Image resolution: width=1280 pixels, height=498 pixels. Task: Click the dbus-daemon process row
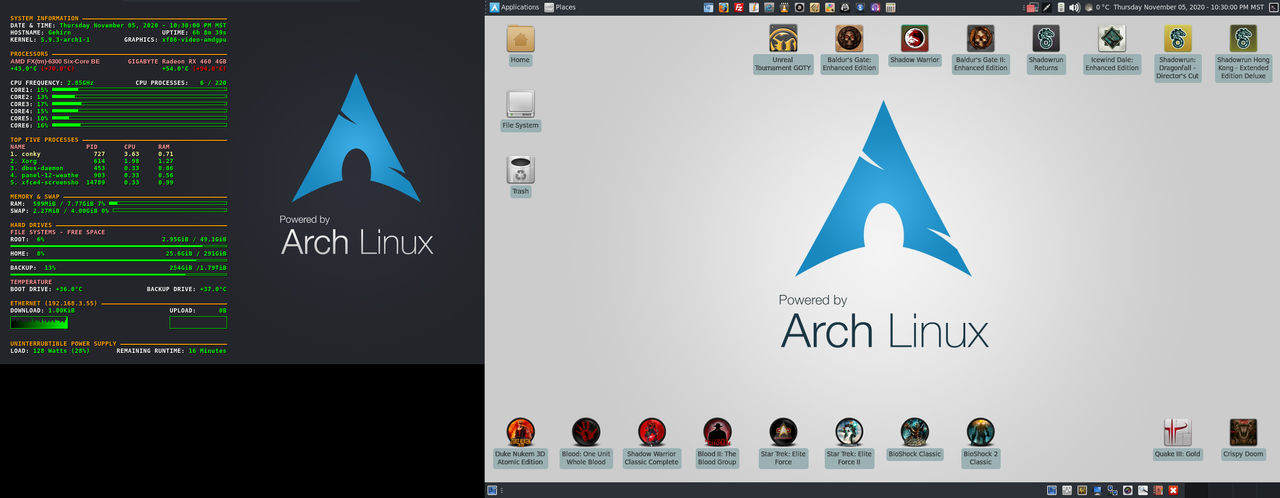click(x=92, y=168)
